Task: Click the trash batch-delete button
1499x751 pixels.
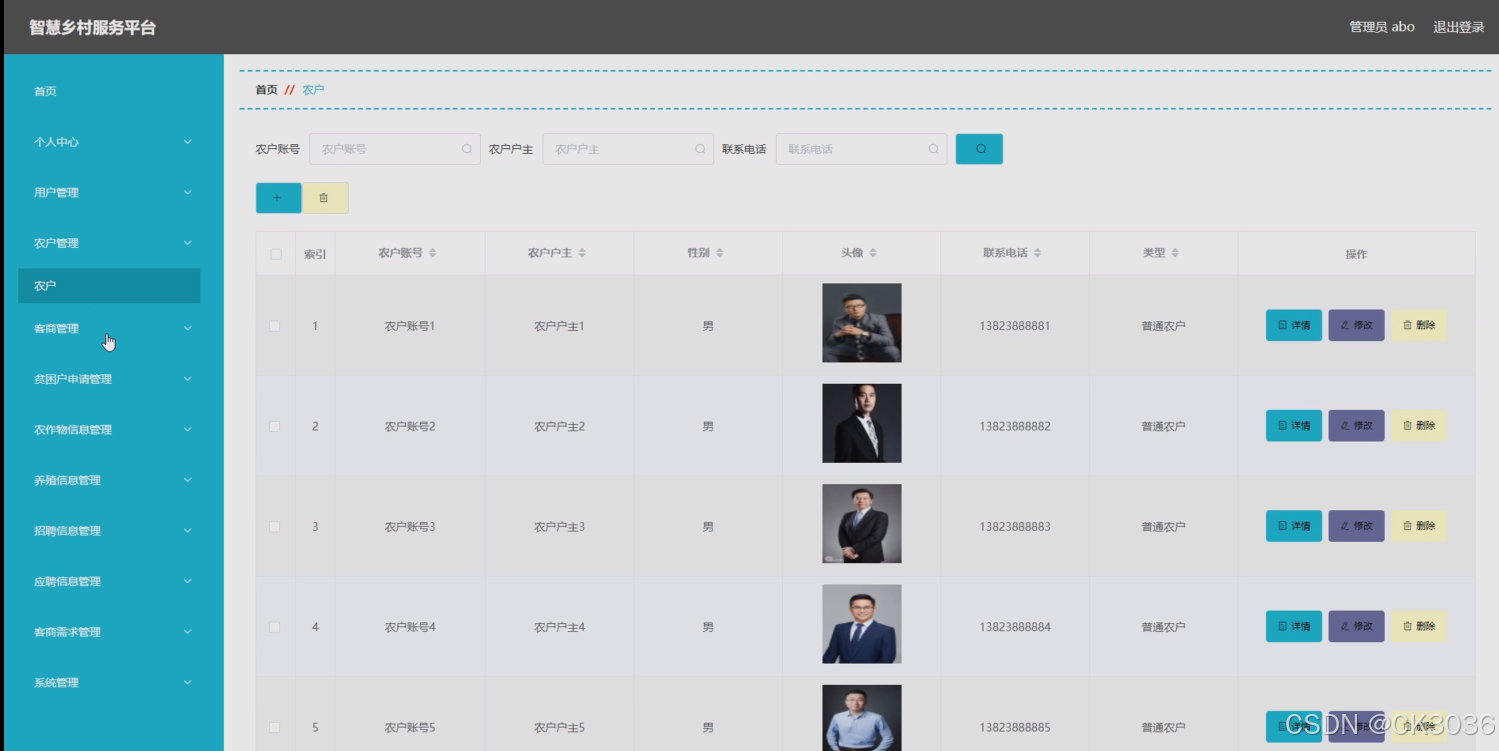Action: (x=324, y=198)
